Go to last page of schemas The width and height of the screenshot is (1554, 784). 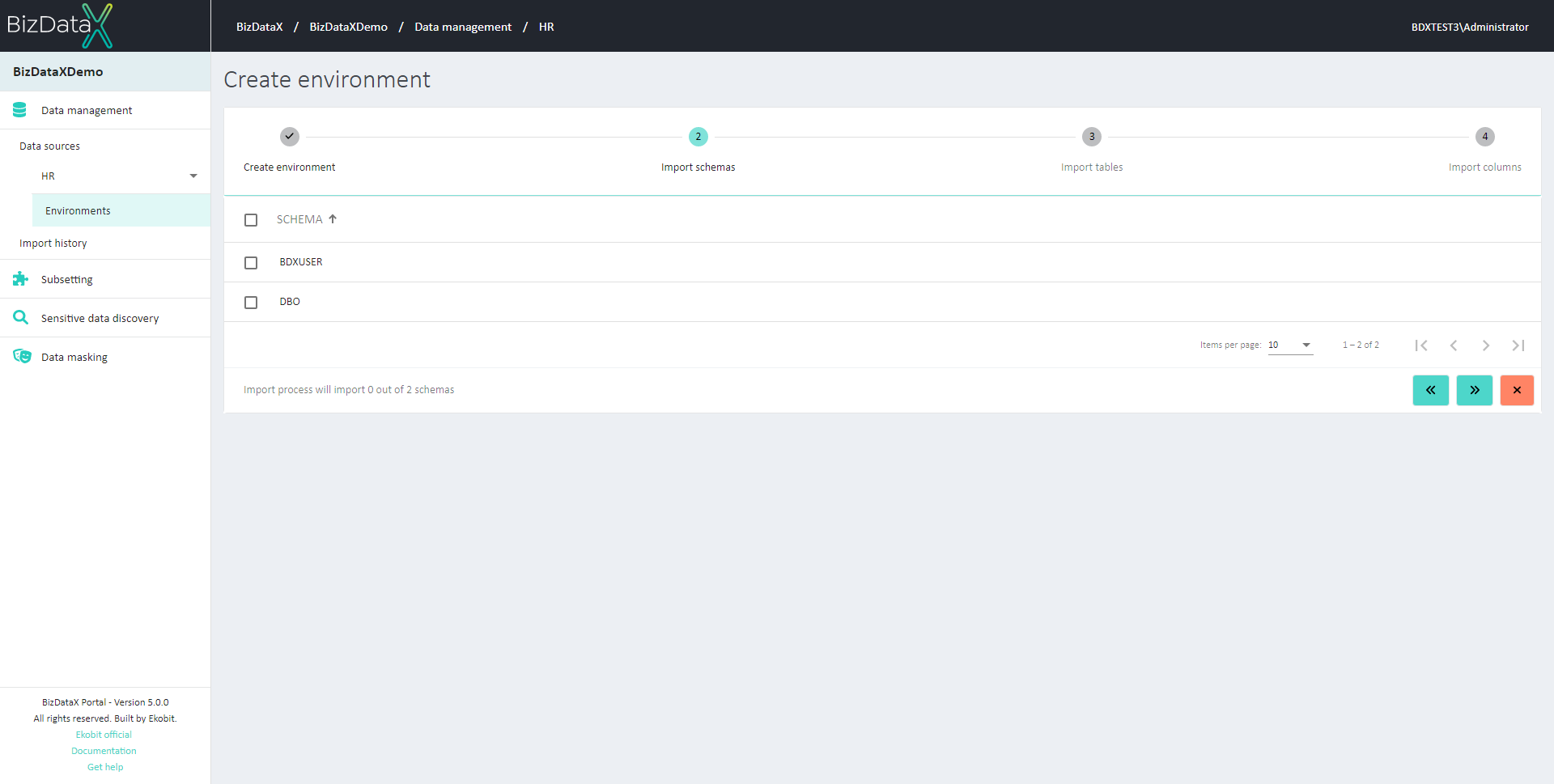point(1518,345)
